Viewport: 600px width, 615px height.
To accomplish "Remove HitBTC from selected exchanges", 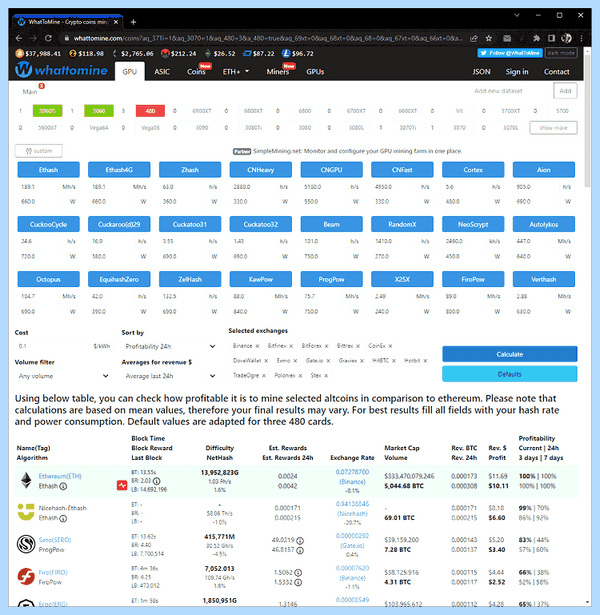I will click(394, 361).
